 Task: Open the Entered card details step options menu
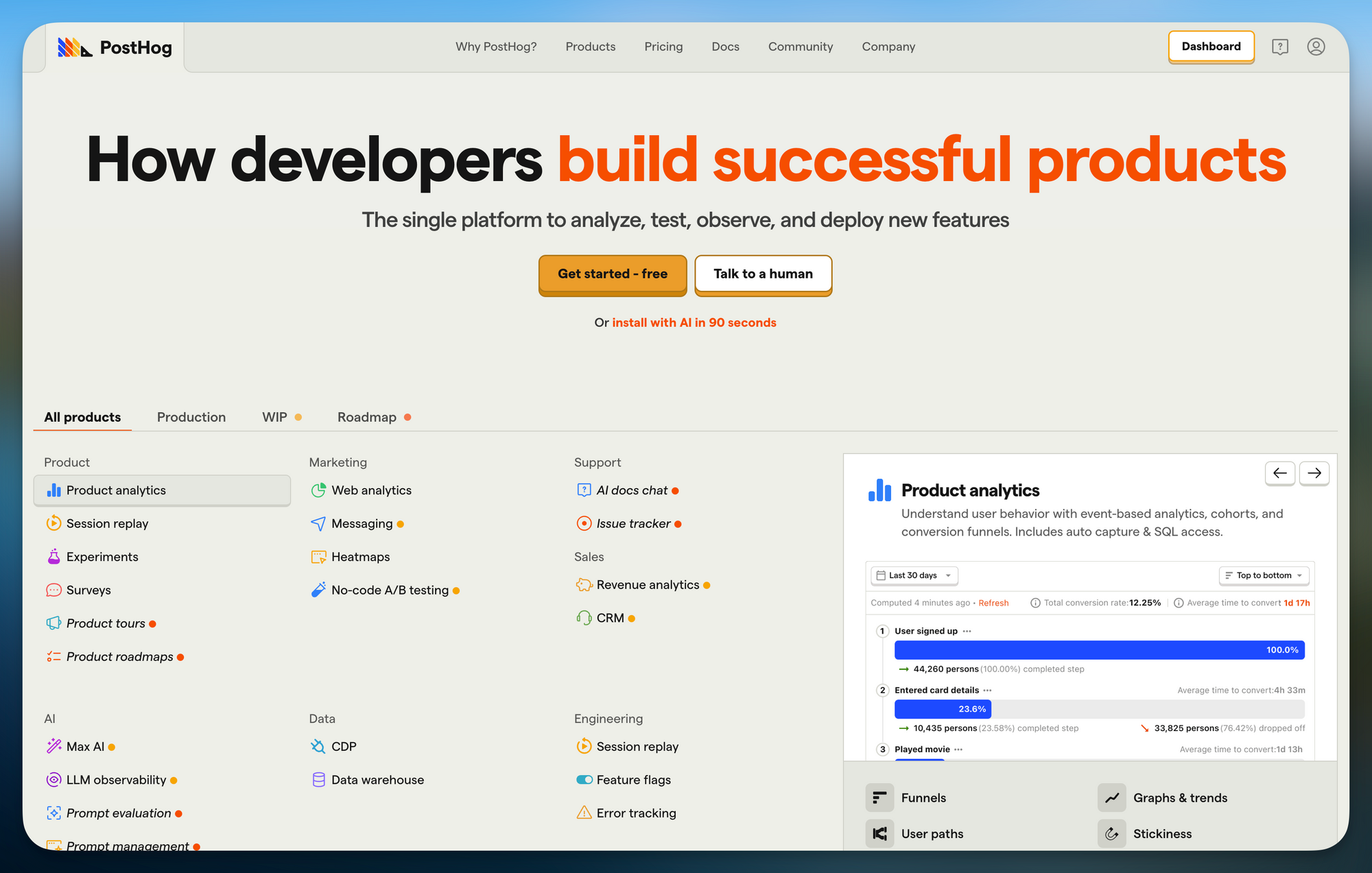coord(987,691)
